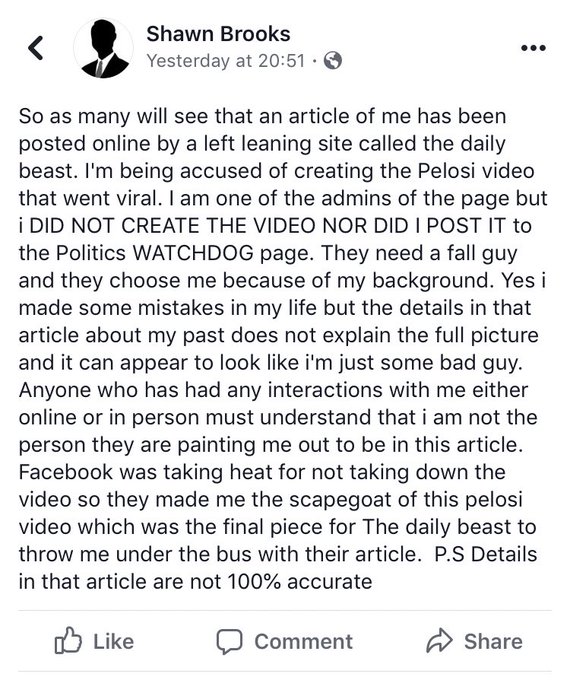Open Shawn Brooks silhouette profile picture
570x680 pixels.
click(104, 48)
